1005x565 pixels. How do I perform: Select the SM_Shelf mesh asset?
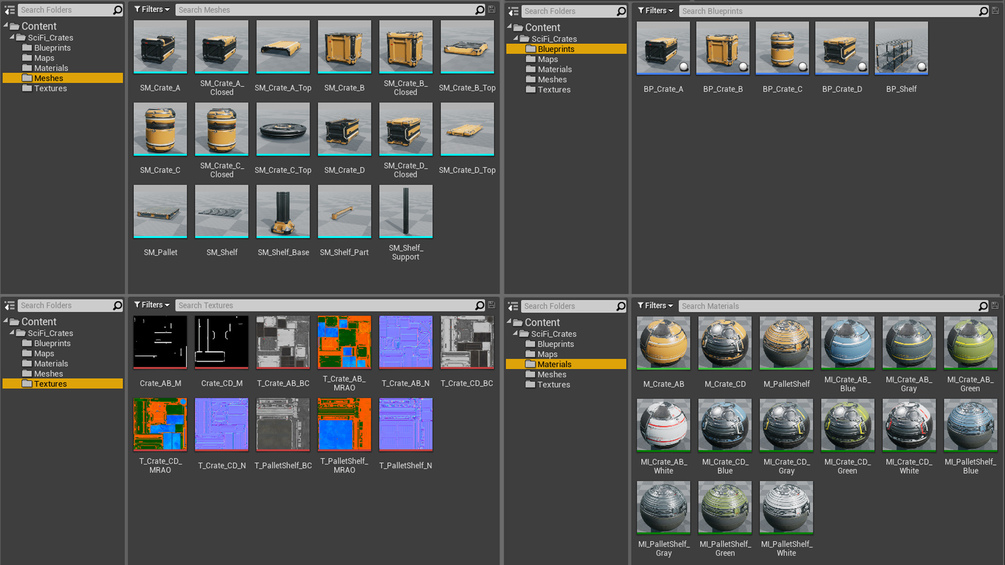tap(222, 211)
